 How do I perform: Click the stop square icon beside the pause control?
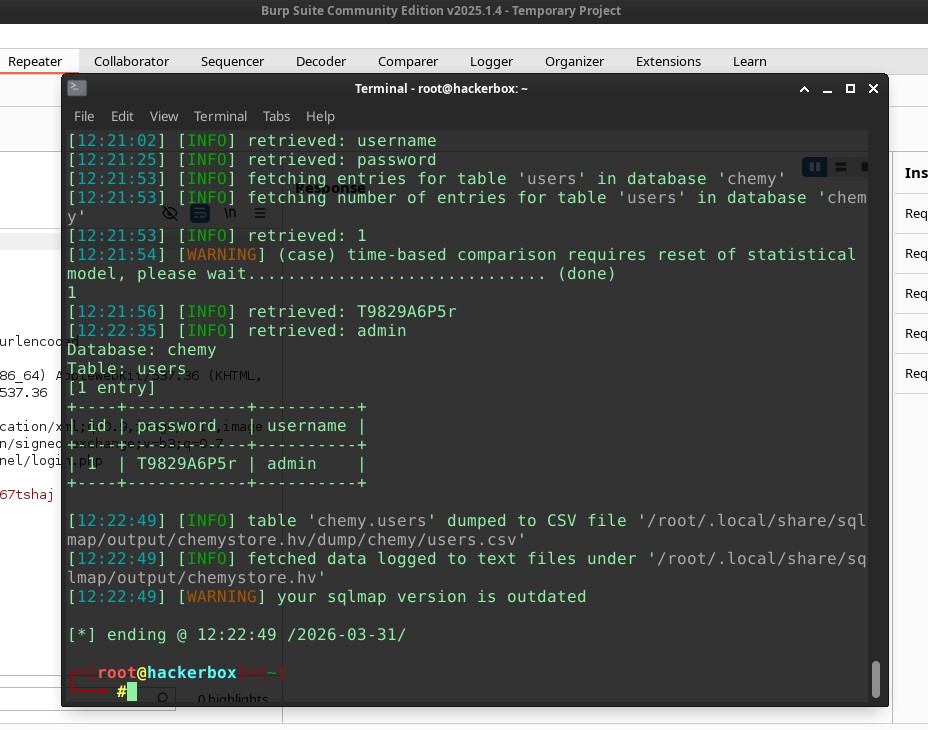(864, 165)
